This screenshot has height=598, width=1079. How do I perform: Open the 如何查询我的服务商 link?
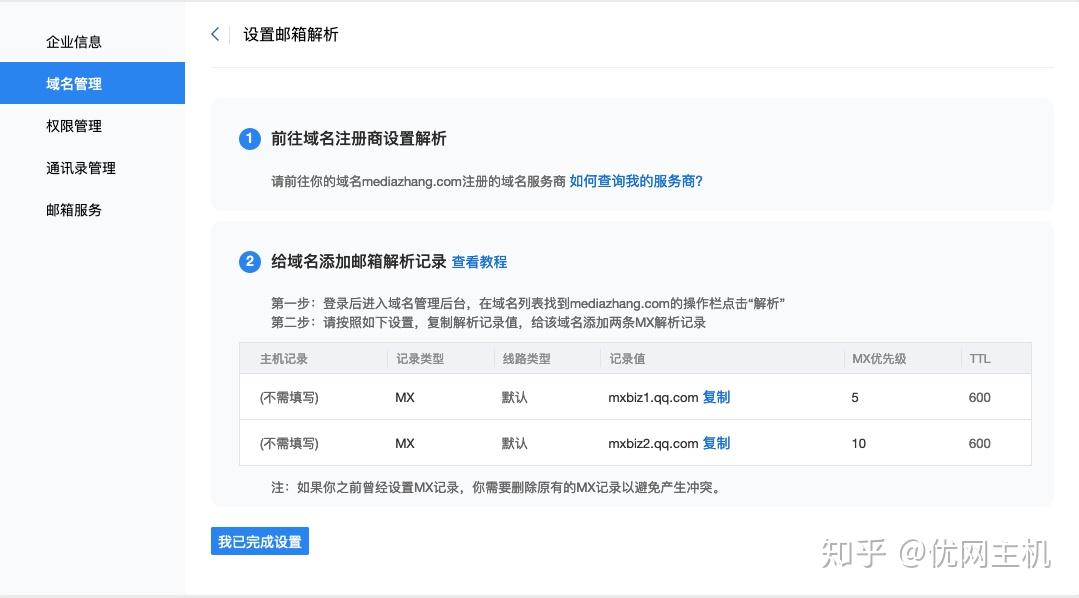[634, 181]
